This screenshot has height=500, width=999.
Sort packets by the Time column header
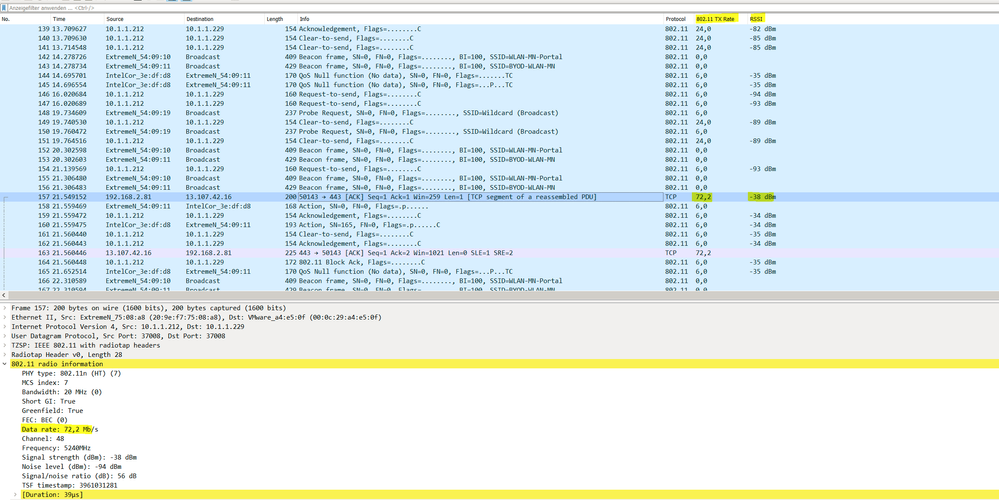click(59, 19)
